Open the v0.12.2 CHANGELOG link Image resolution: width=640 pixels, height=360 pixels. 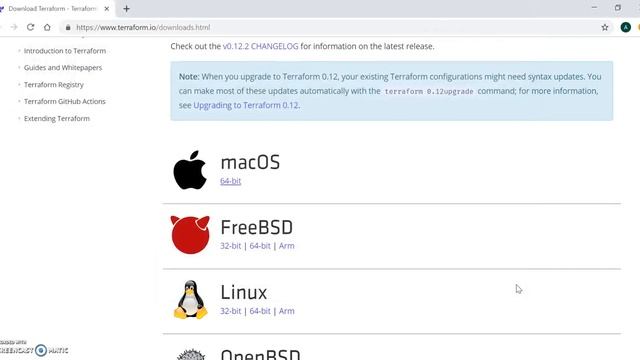click(260, 46)
